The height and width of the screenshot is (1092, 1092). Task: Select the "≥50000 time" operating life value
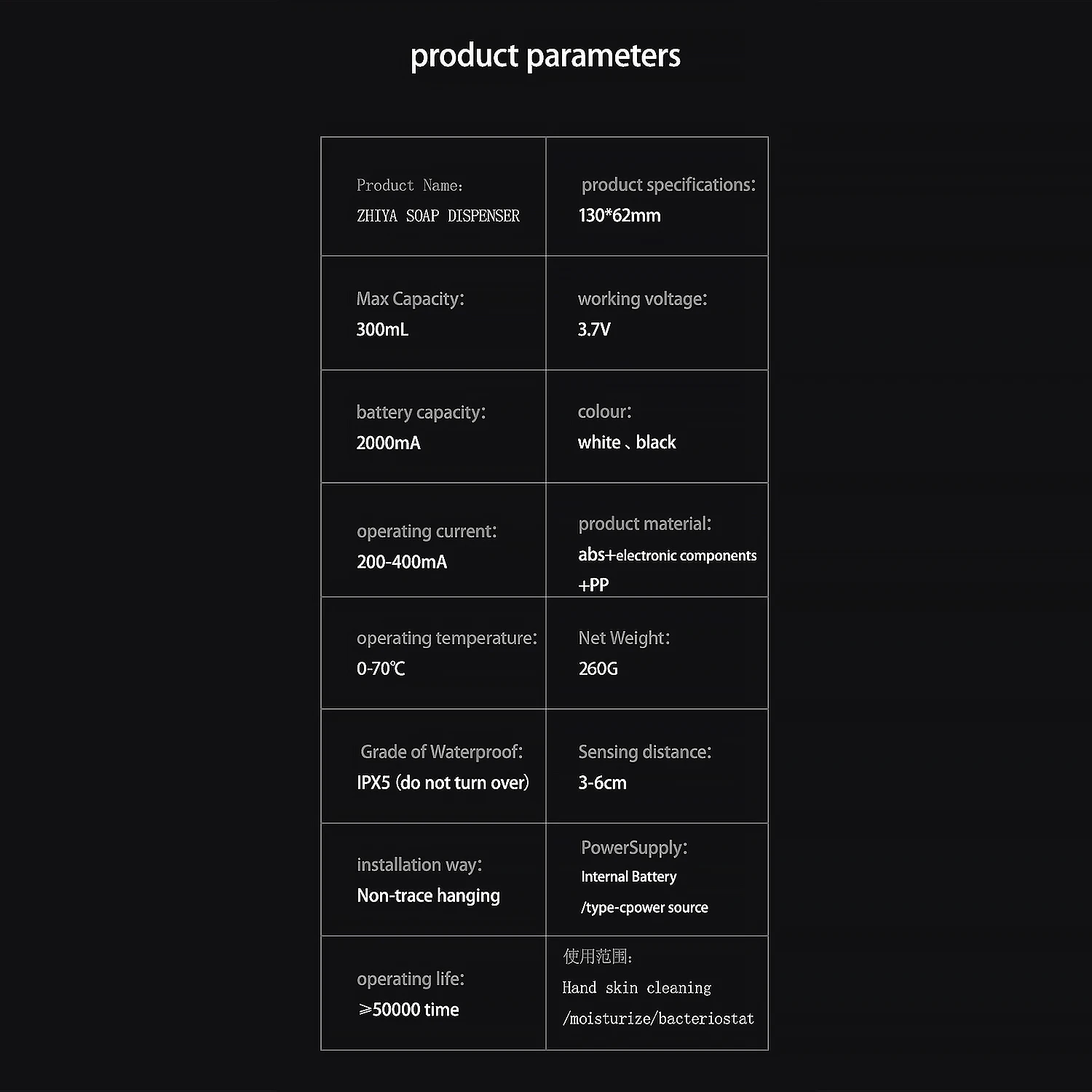[x=408, y=1010]
